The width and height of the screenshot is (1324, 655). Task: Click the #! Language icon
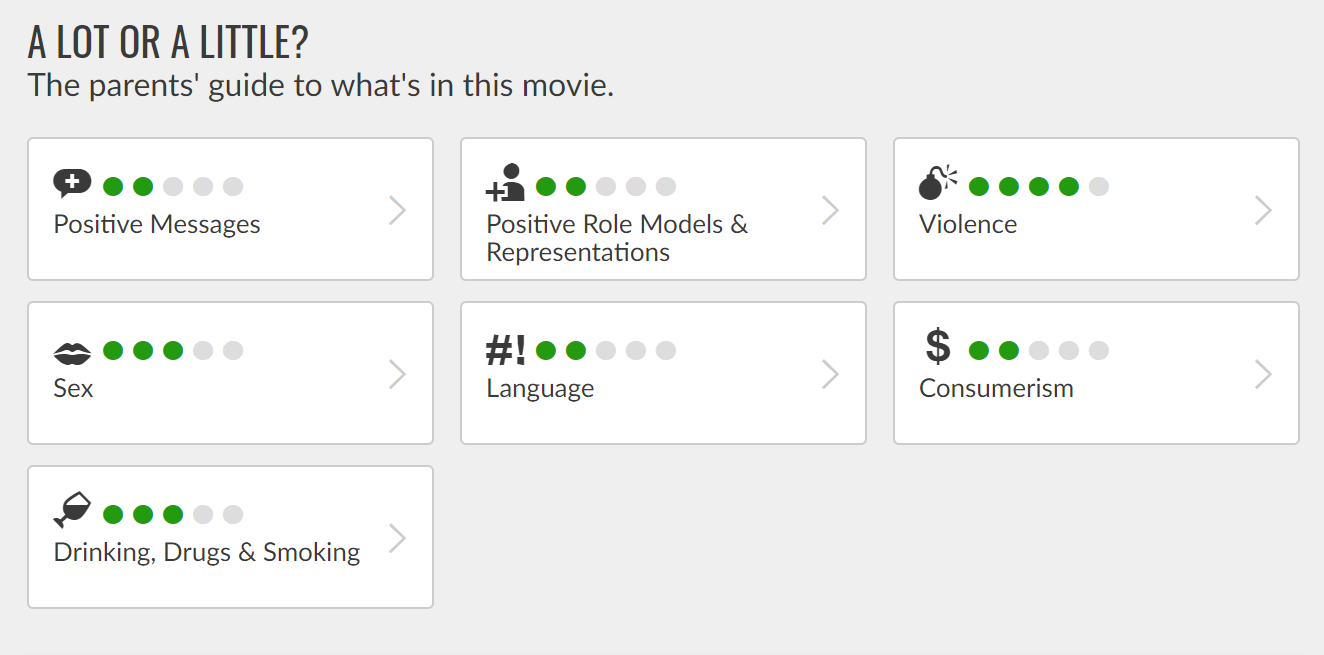tap(506, 350)
